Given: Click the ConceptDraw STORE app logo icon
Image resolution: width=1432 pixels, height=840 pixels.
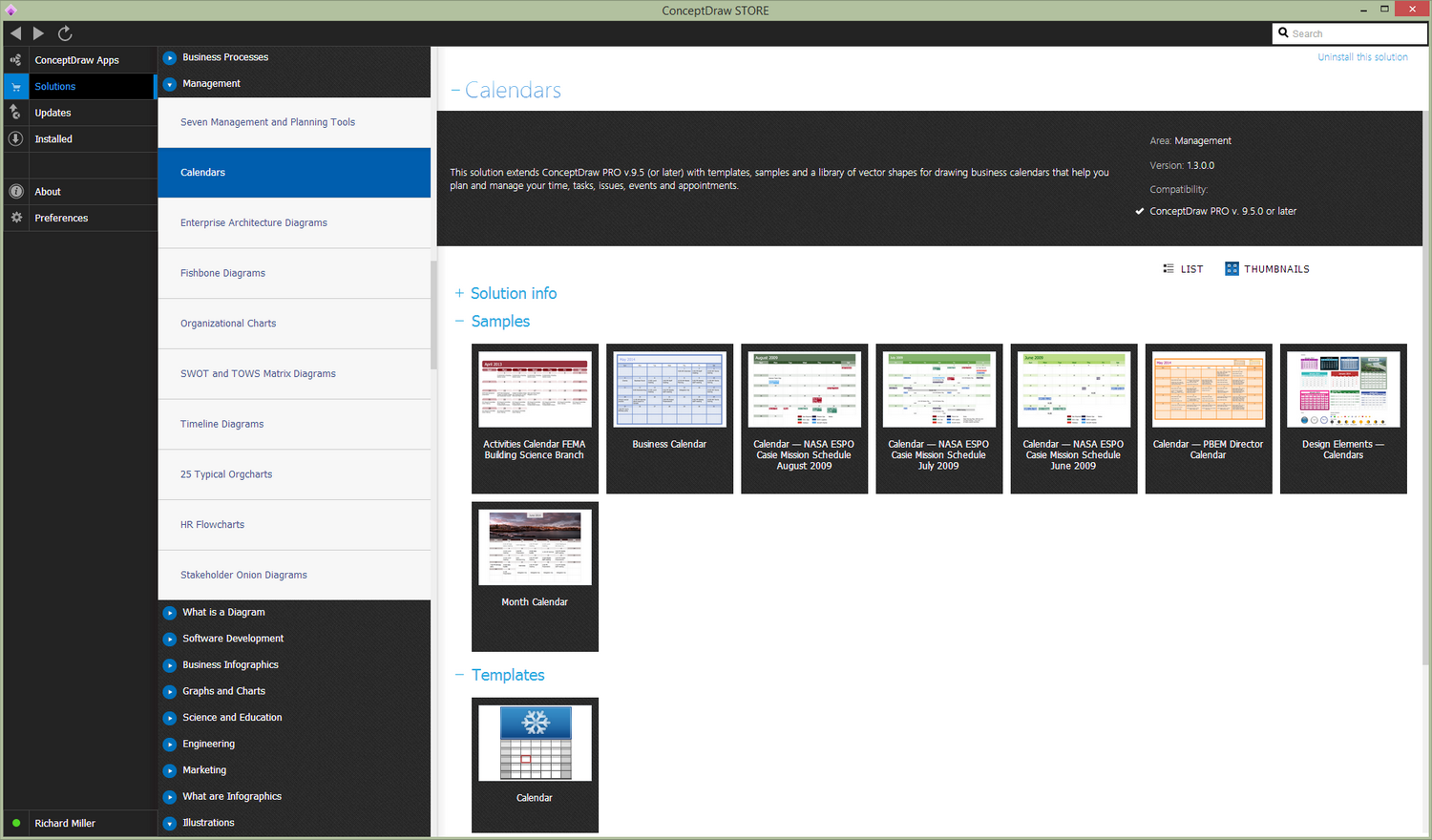Looking at the screenshot, I should (11, 10).
